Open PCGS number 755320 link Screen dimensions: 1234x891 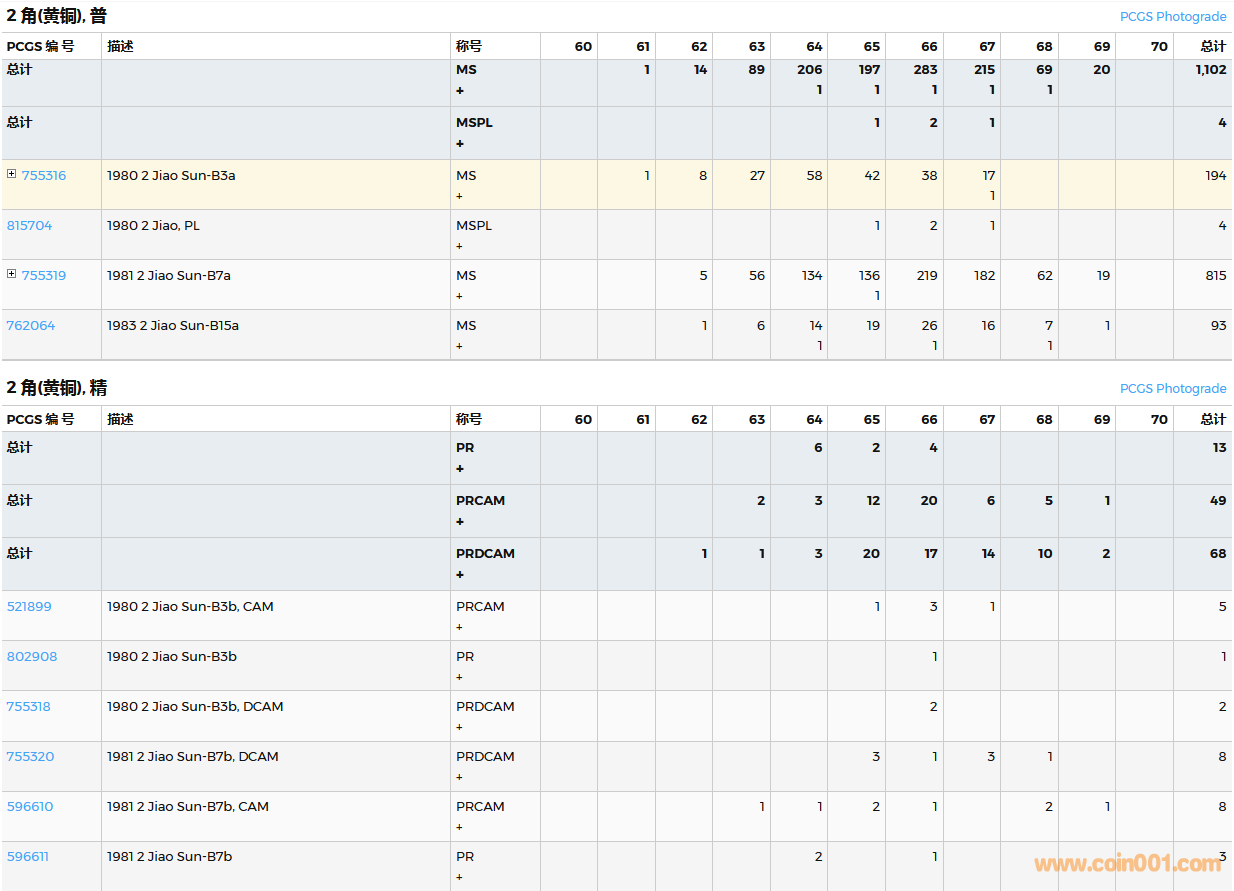[30, 757]
